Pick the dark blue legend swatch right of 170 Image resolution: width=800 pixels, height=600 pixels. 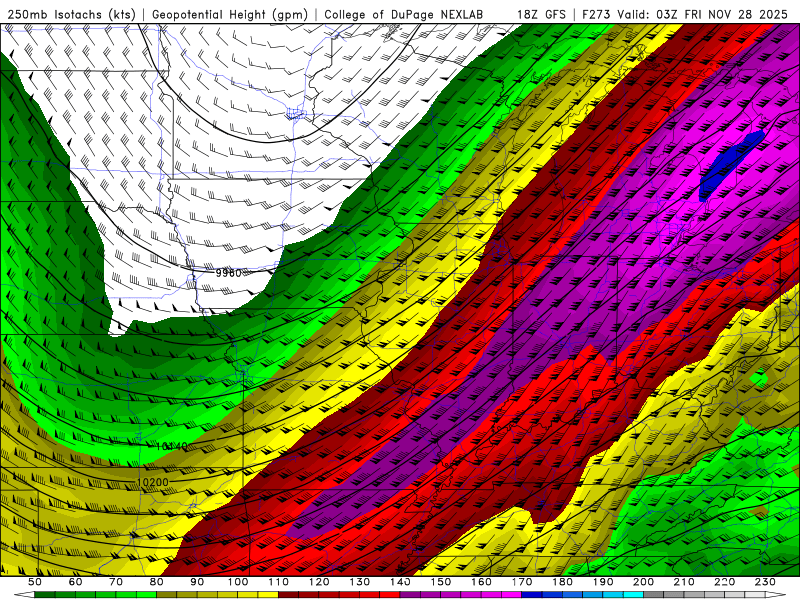(532, 595)
